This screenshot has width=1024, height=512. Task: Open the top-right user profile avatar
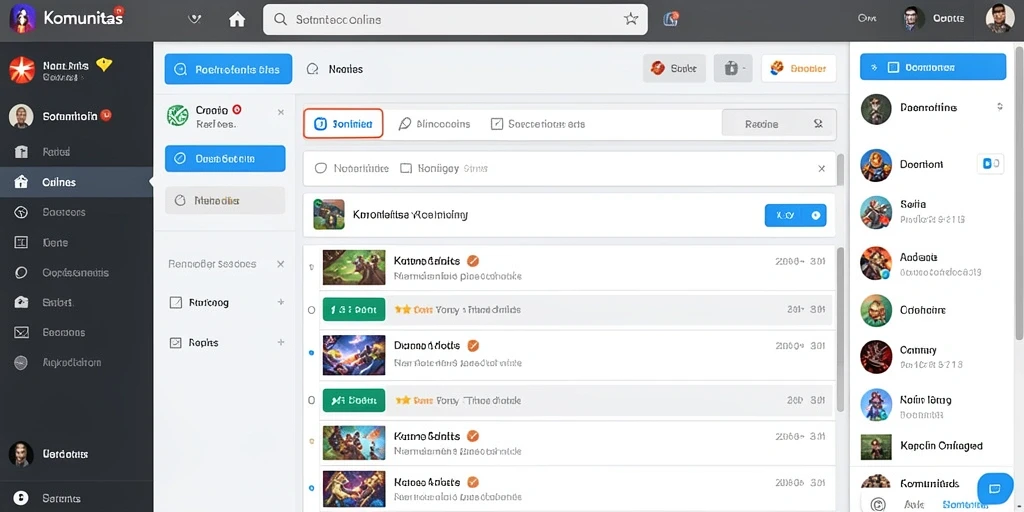(999, 19)
